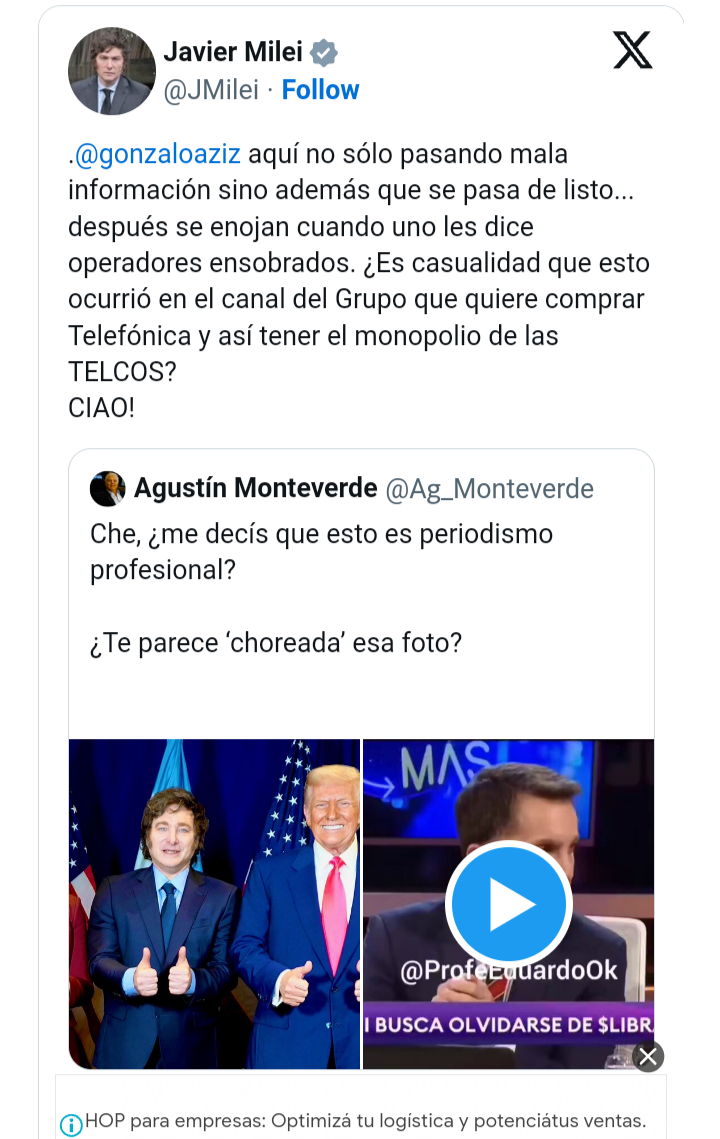
Task: Play the embedded video
Action: [509, 904]
